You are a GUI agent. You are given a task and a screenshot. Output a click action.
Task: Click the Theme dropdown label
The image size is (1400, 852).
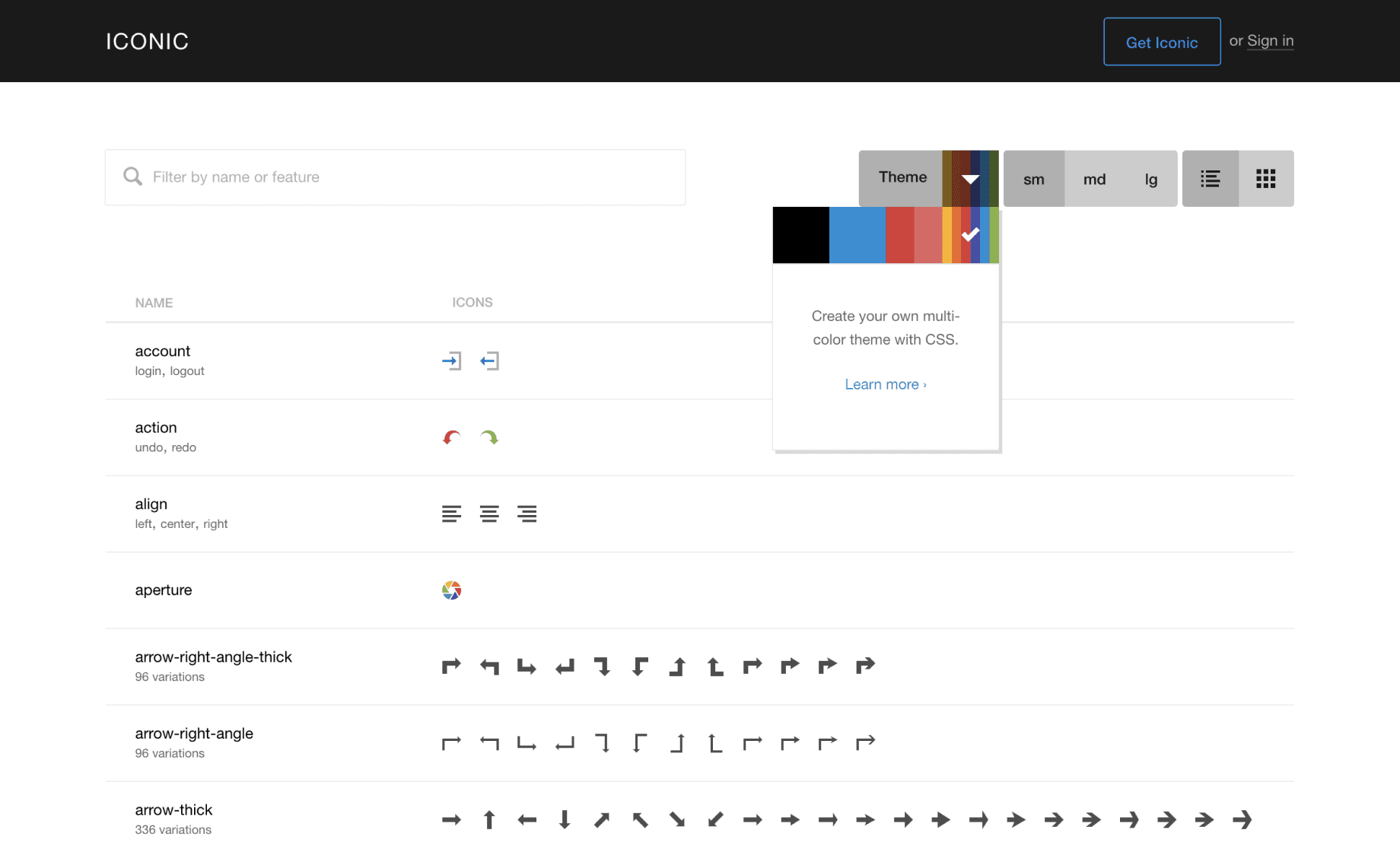(x=902, y=177)
